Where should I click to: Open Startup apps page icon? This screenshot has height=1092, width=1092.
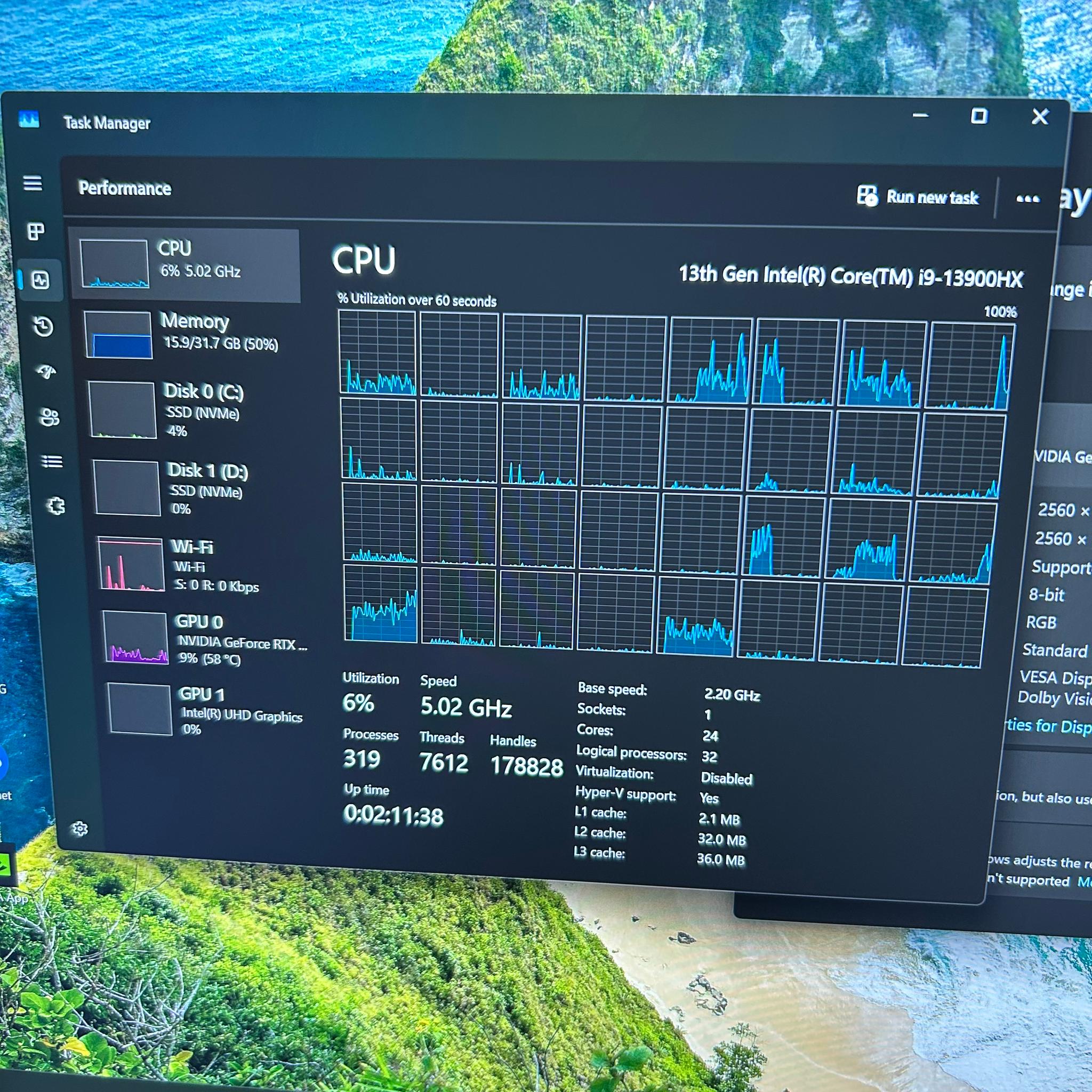tap(46, 371)
